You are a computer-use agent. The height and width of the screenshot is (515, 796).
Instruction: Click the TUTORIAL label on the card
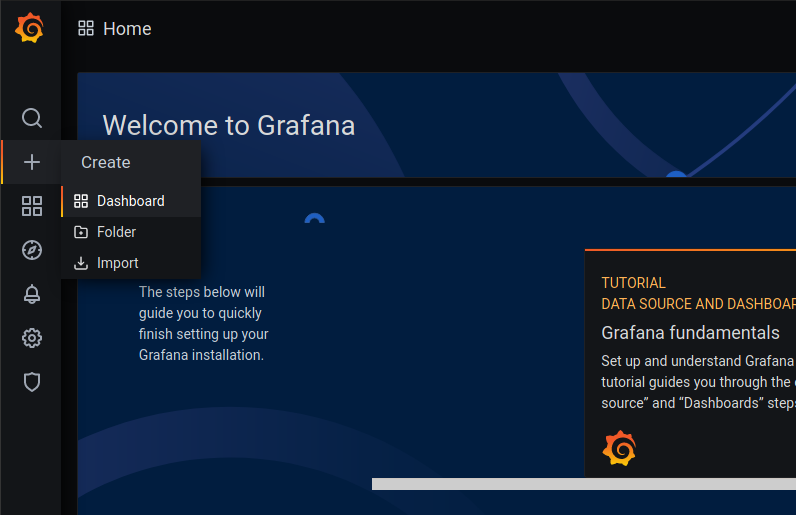(633, 283)
